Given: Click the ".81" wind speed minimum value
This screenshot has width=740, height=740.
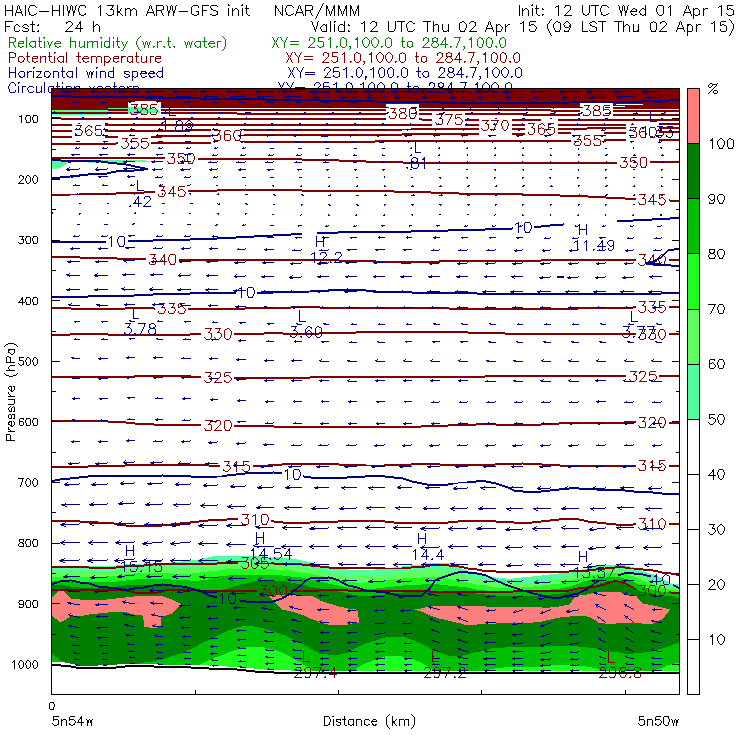Looking at the screenshot, I should 416,163.
